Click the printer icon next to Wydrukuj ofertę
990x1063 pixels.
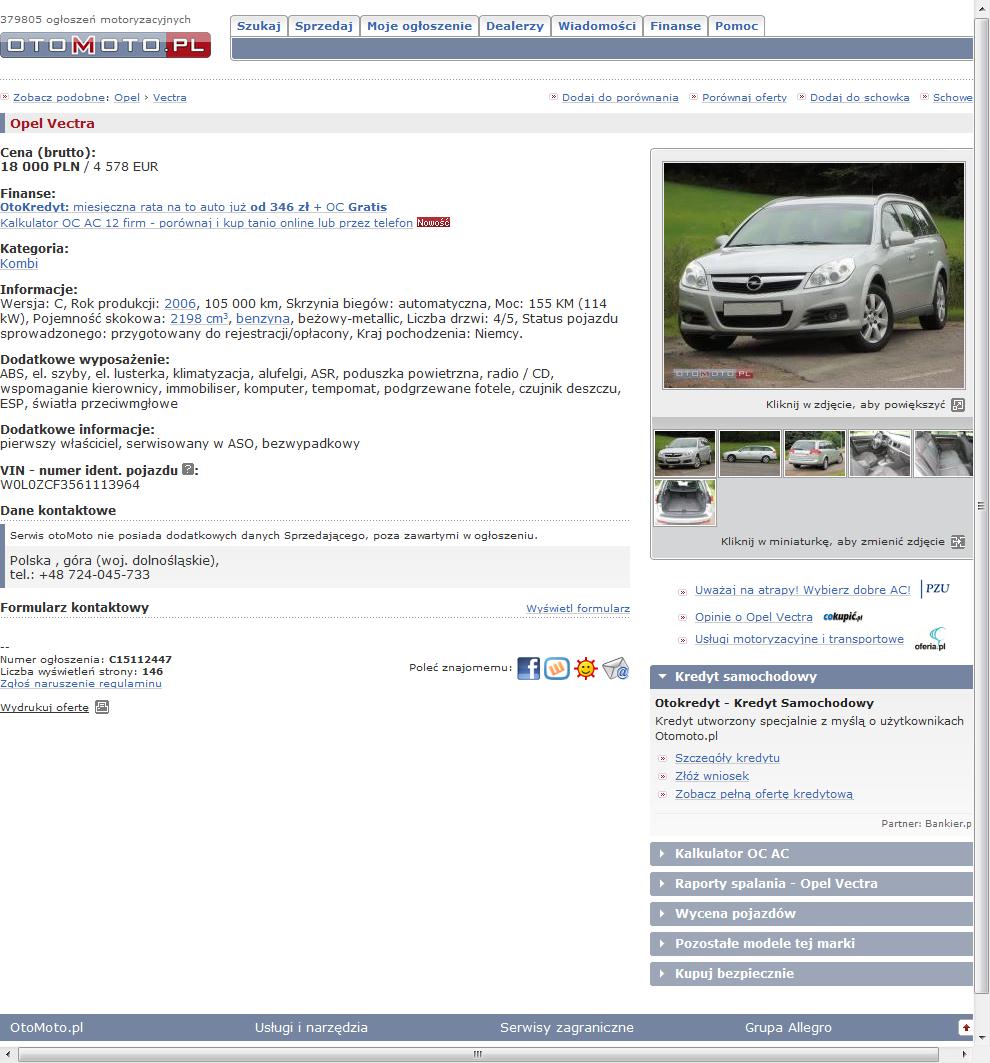pos(102,707)
